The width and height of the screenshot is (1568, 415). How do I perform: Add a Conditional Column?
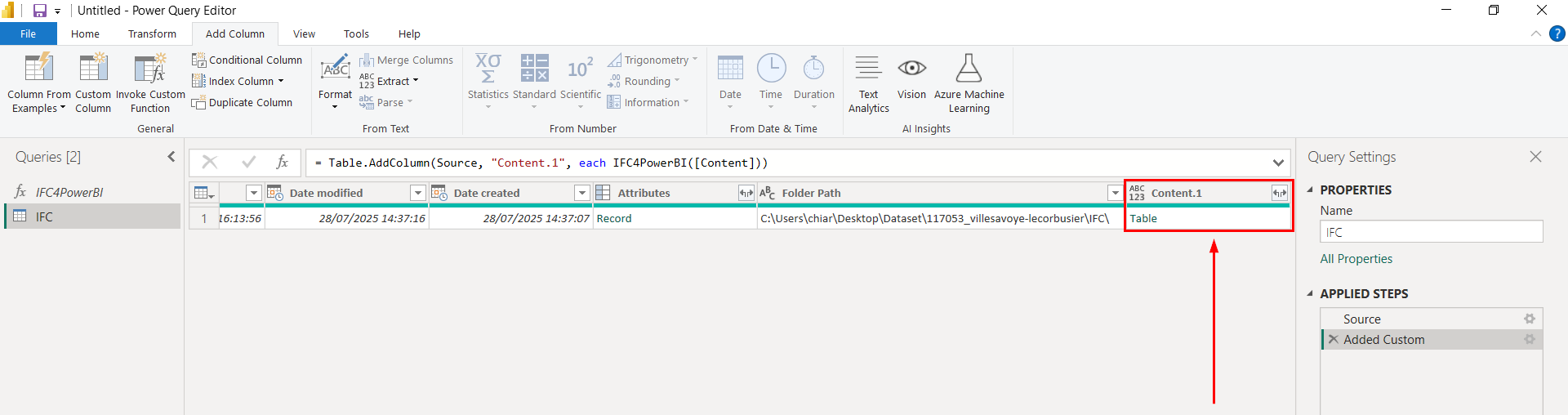point(247,60)
